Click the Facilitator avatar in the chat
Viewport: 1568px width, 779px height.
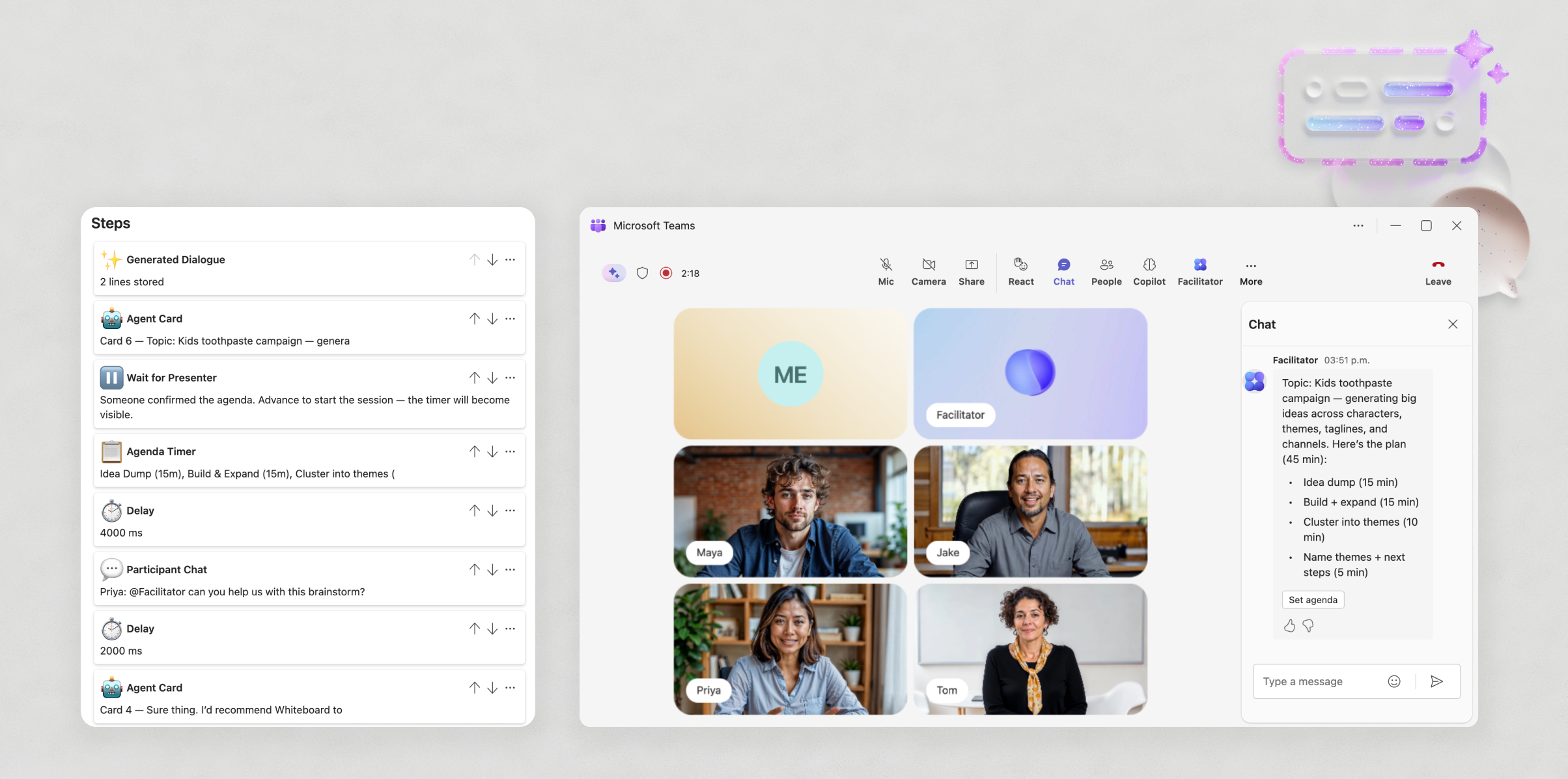point(1255,381)
